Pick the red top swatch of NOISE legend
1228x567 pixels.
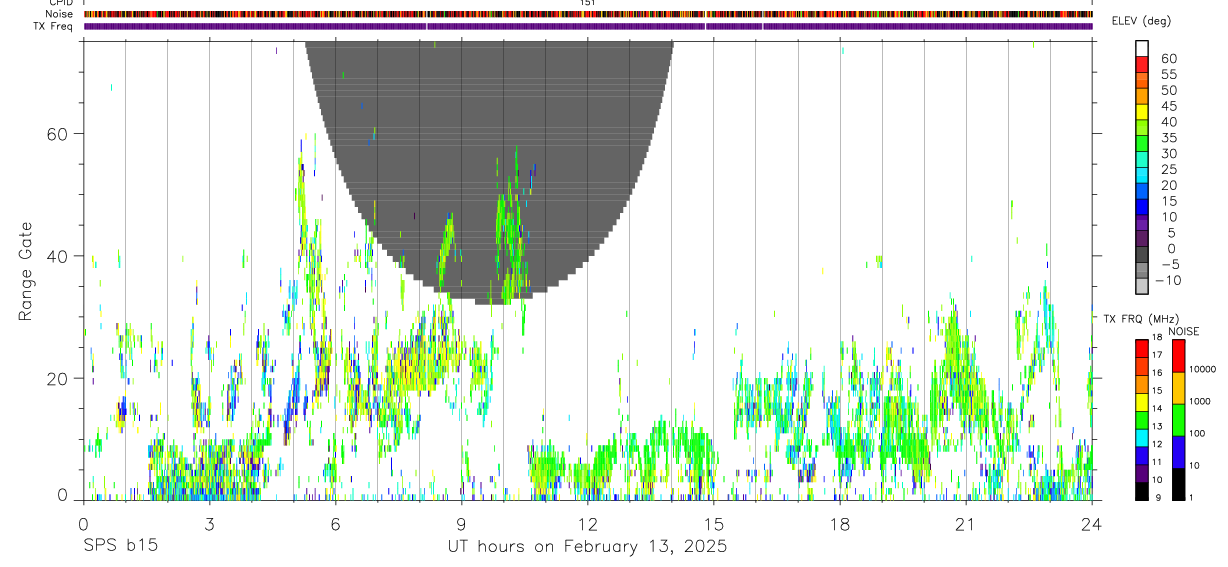1178,356
